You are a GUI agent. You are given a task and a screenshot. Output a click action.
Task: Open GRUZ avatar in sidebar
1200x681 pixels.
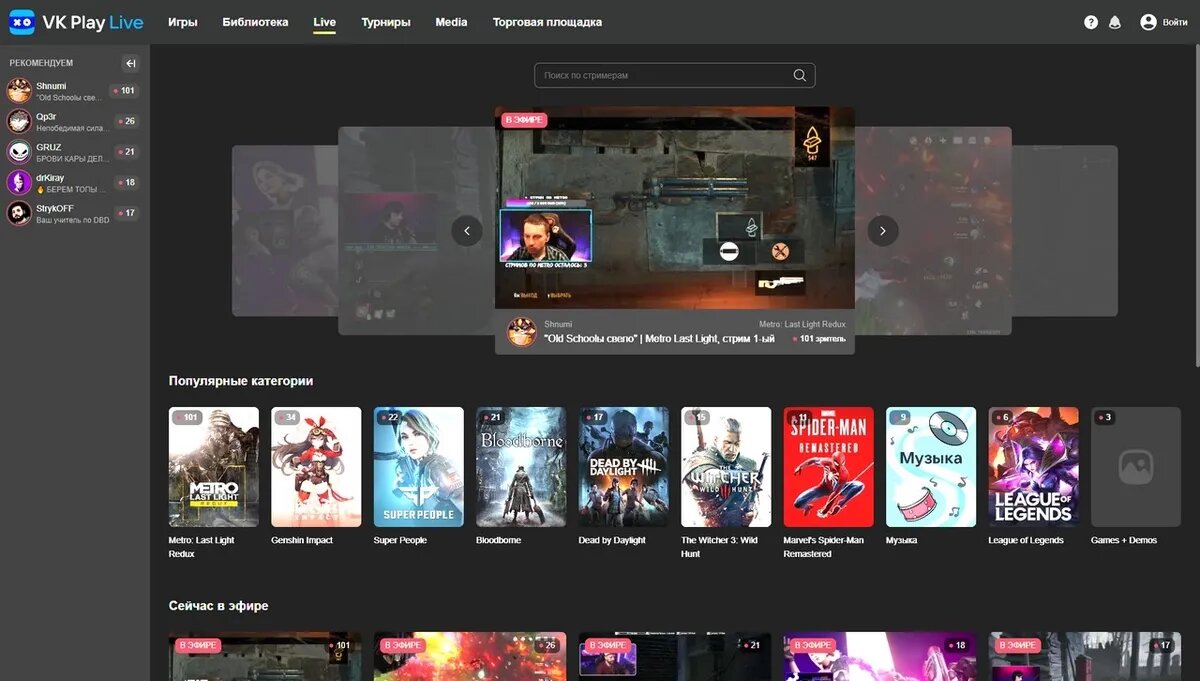coord(19,152)
